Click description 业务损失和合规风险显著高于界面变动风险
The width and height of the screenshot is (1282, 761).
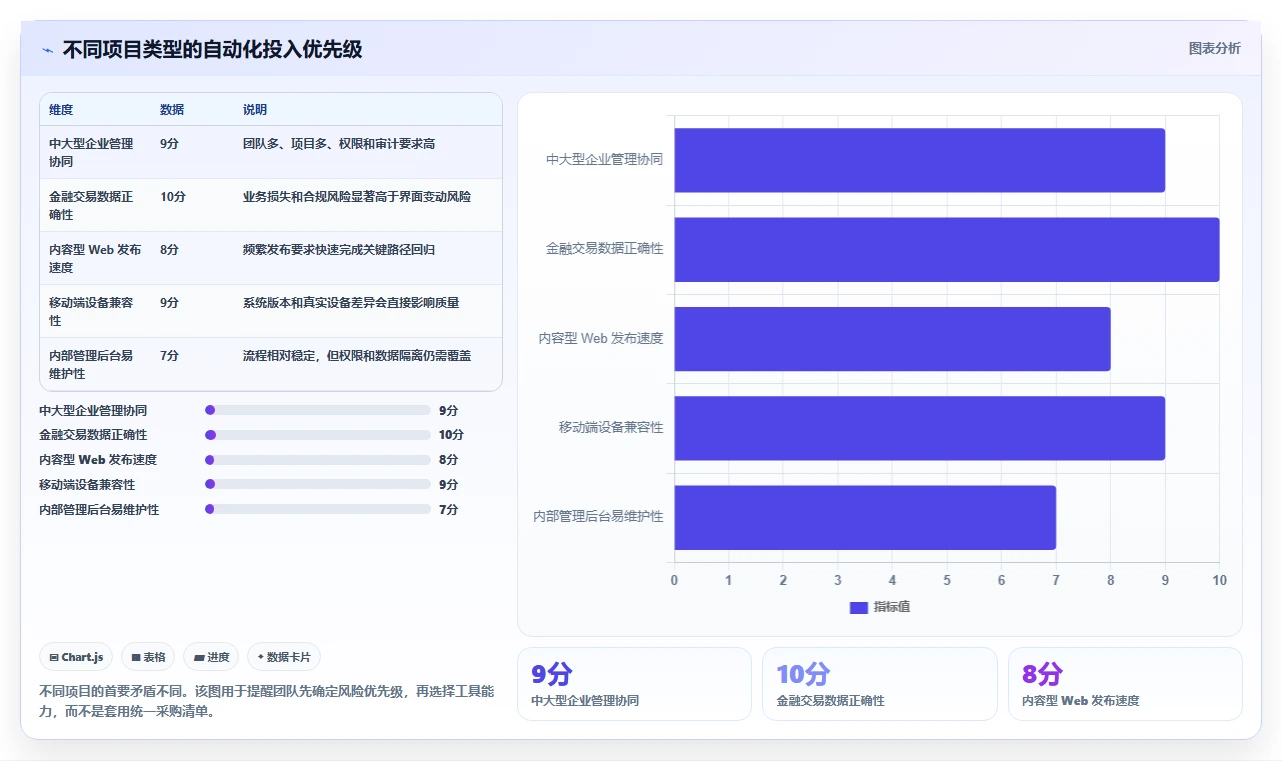coord(357,197)
